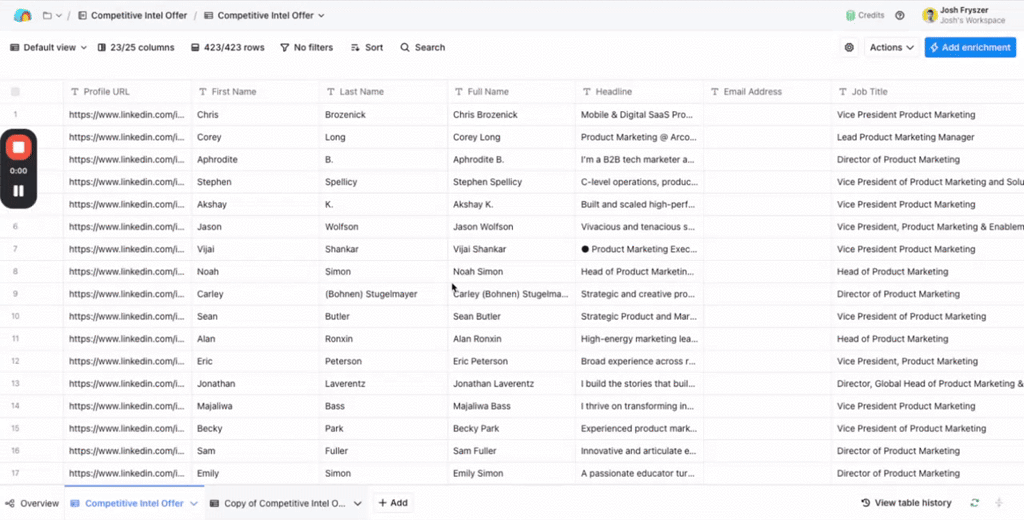Stop the screen recording with red button
This screenshot has width=1024, height=520.
[18, 147]
